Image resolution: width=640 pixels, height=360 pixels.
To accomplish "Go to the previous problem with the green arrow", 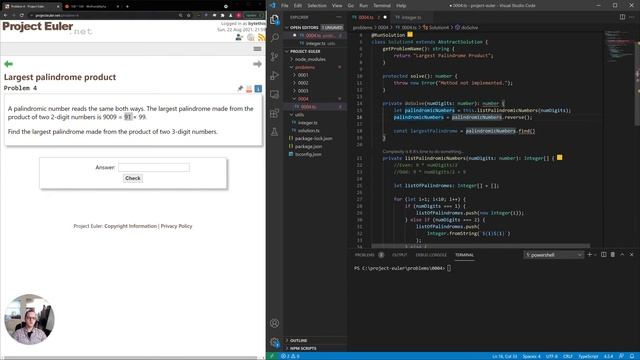I will point(9,64).
